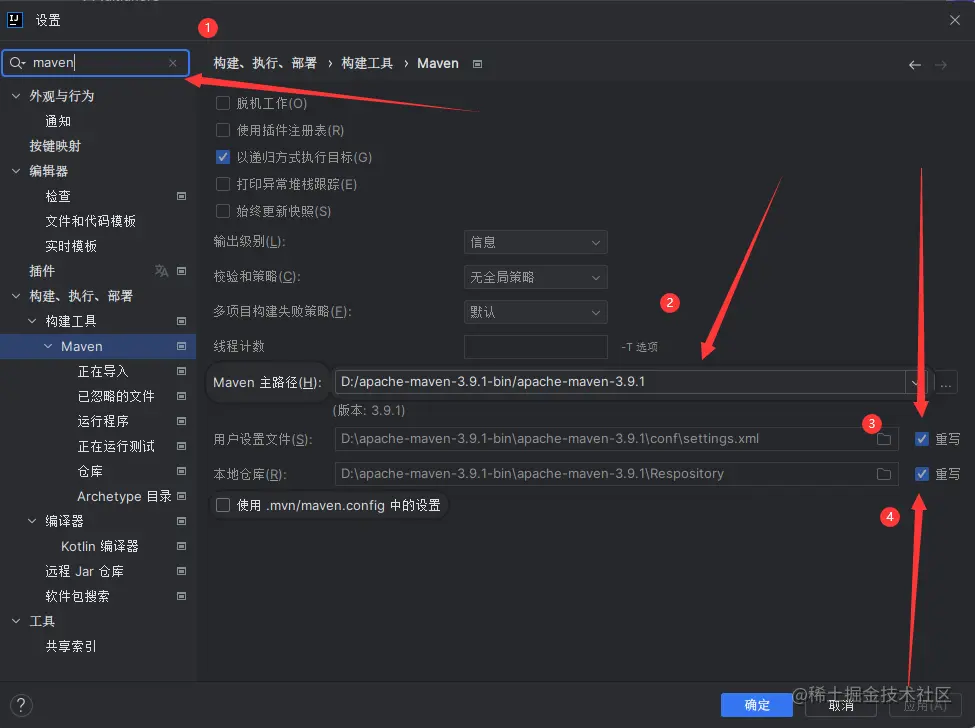Click the 应用(A) button
The height and width of the screenshot is (728, 975).
point(925,705)
